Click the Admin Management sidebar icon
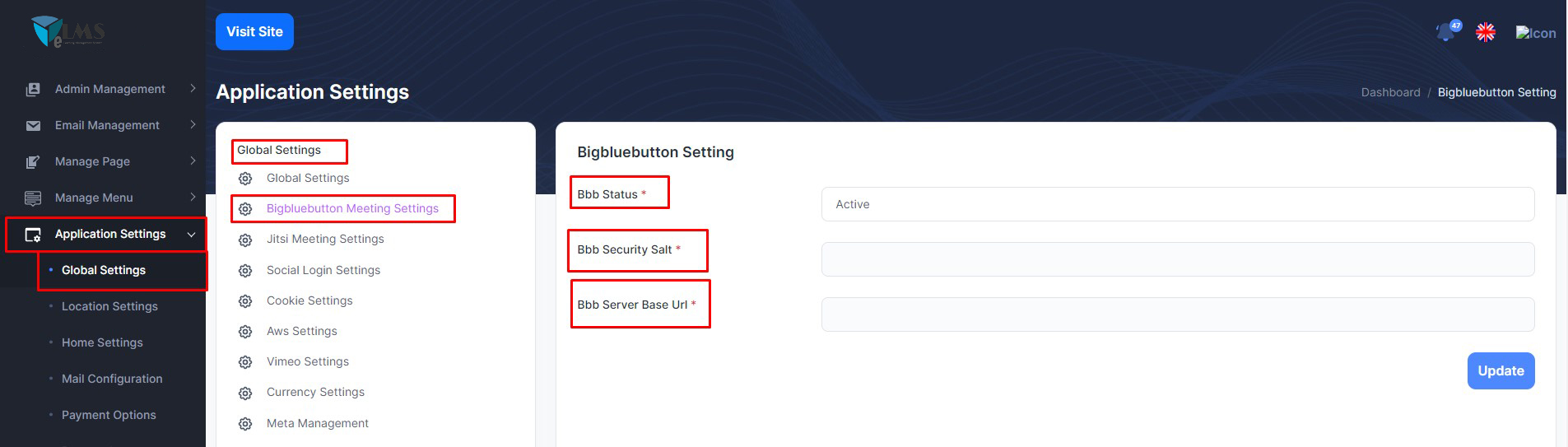Screen dimensions: 1568x447 [33, 89]
